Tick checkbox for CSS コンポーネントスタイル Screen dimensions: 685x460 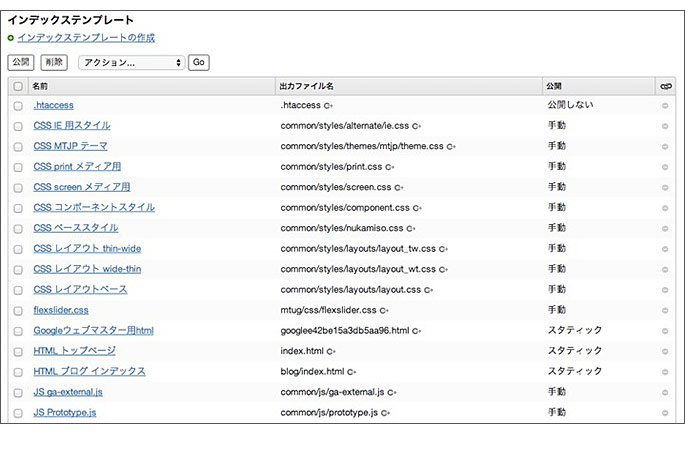pos(18,208)
